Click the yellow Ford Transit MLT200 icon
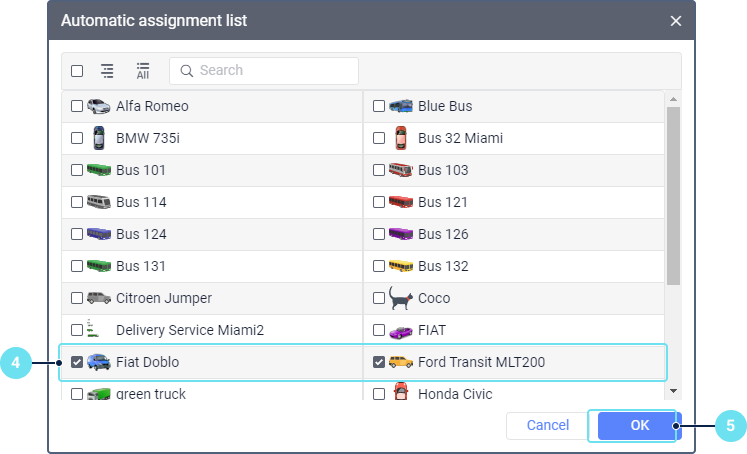The width and height of the screenshot is (747, 454). click(x=400, y=362)
